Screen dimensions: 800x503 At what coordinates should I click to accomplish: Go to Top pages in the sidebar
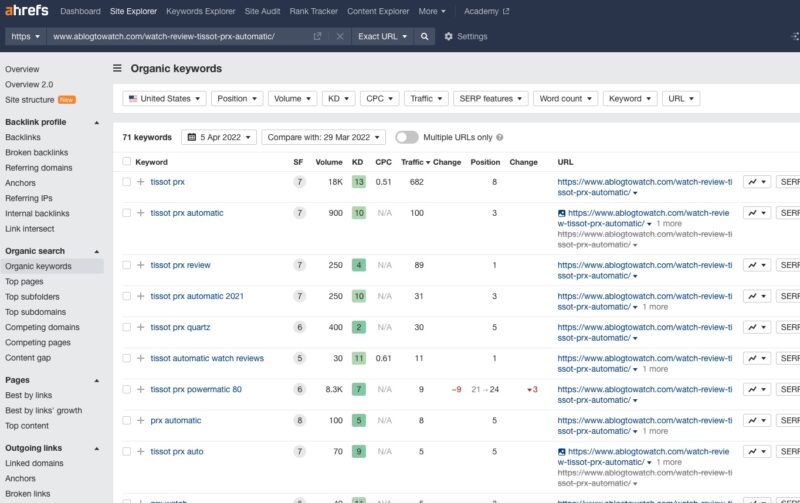pos(24,282)
